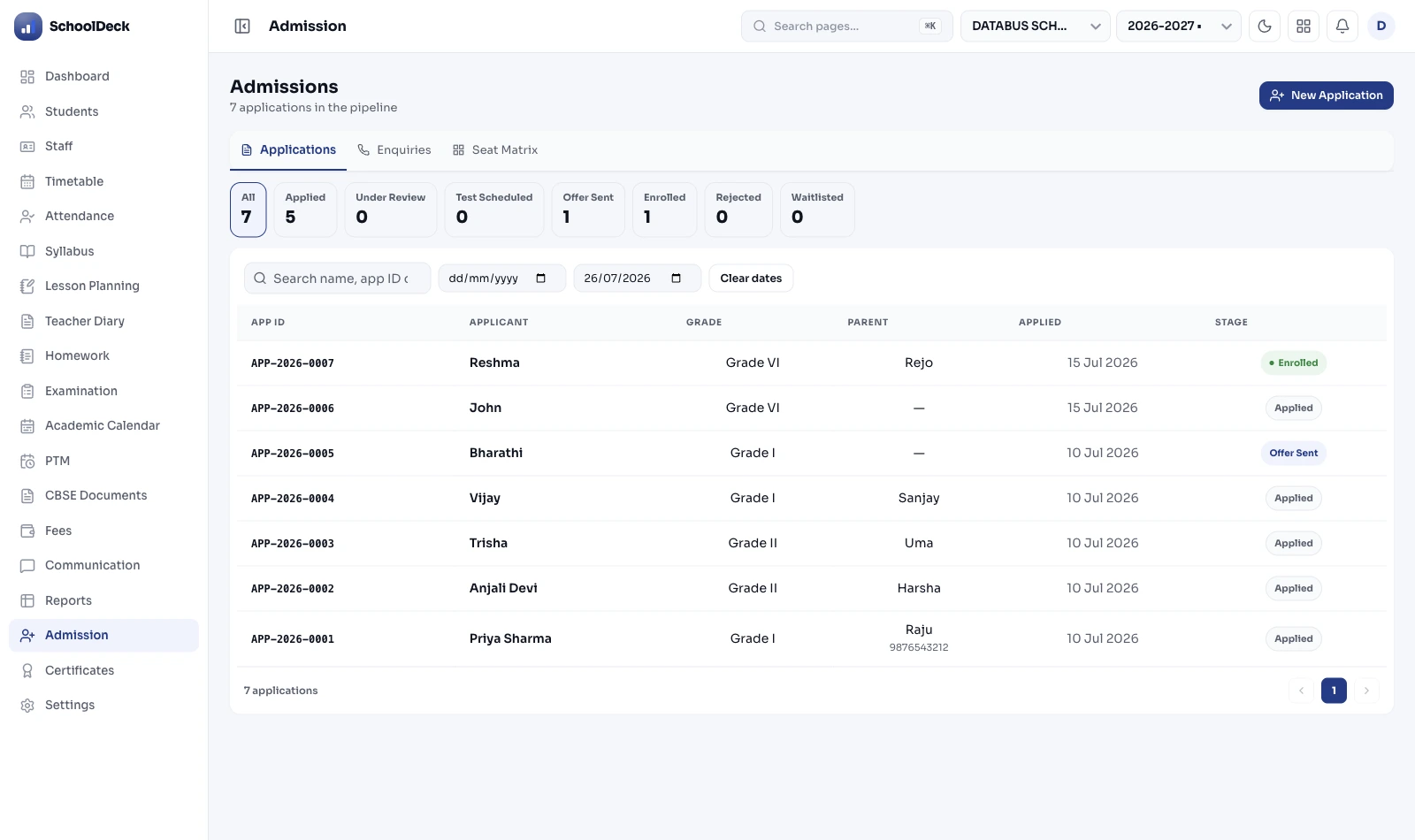This screenshot has height=840, width=1415.
Task: Click the STAGE column header
Action: [x=1231, y=323]
